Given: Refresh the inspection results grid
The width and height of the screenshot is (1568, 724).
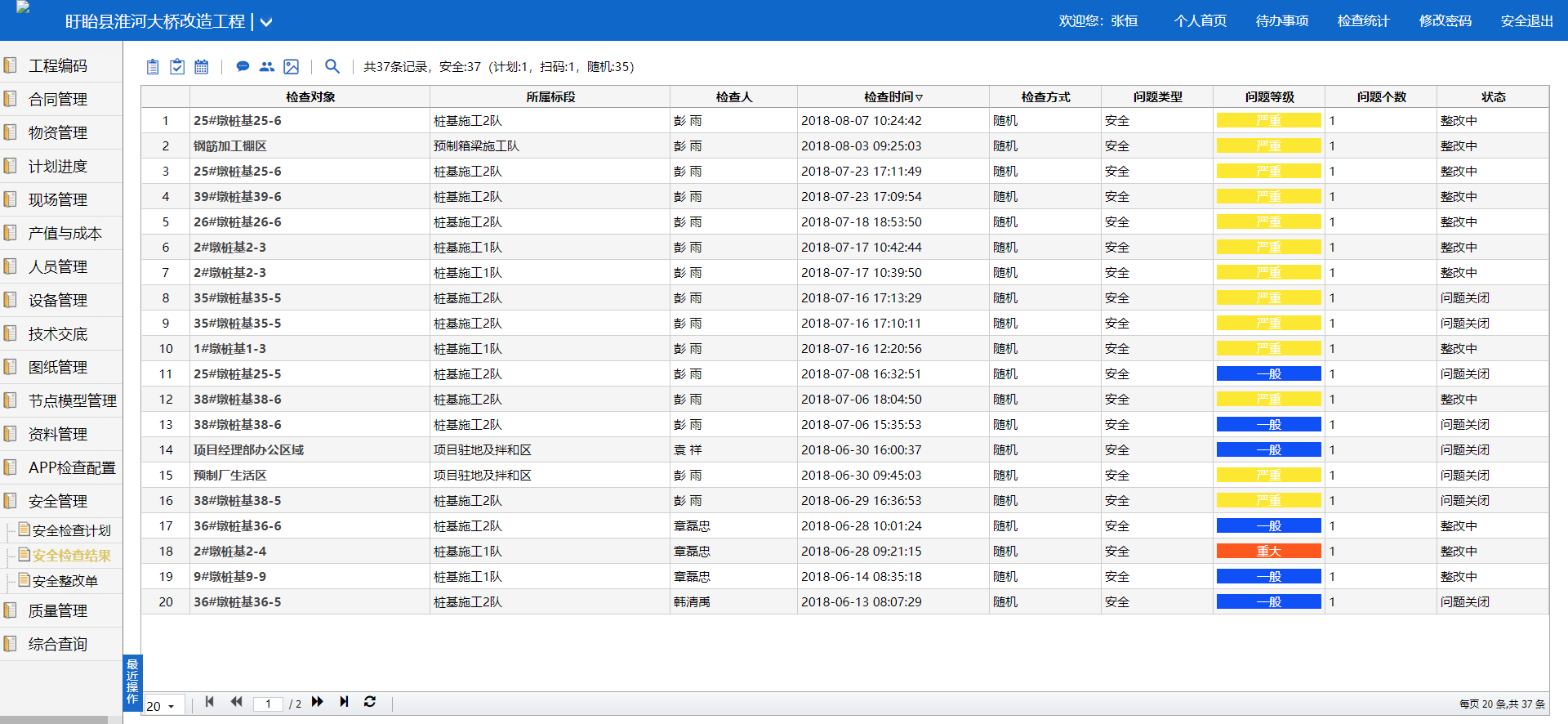Looking at the screenshot, I should [x=370, y=702].
